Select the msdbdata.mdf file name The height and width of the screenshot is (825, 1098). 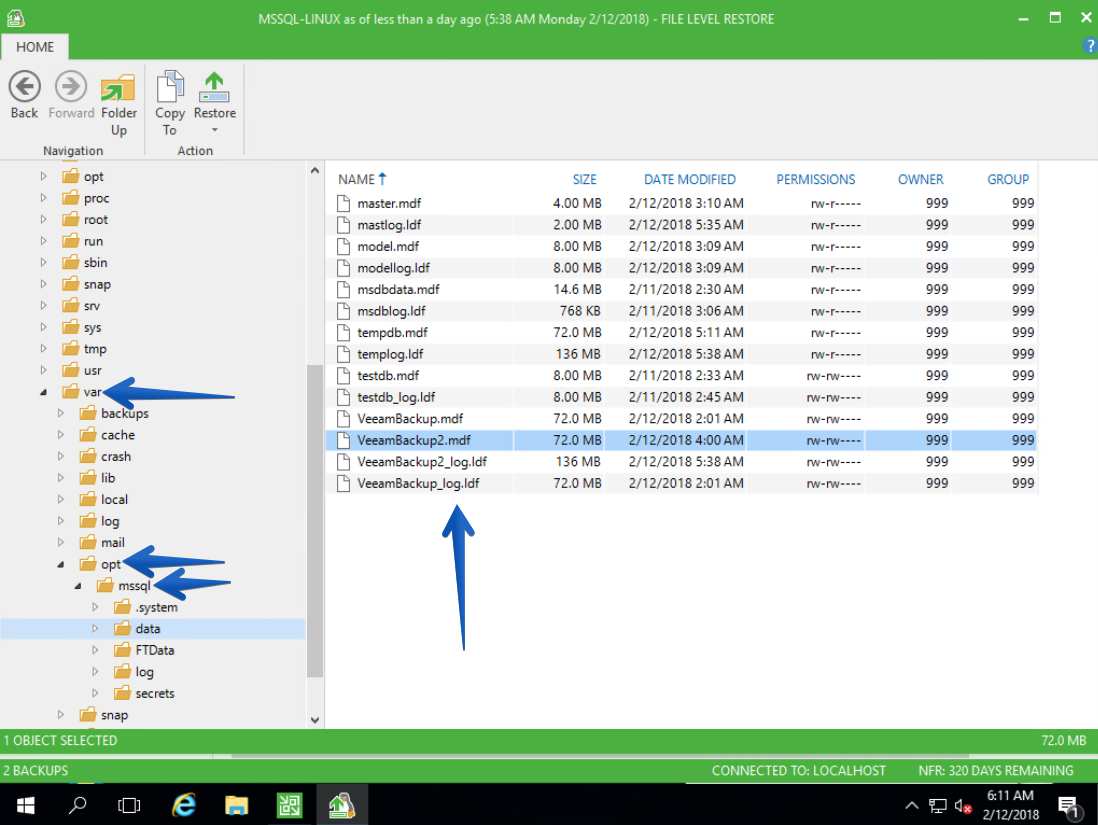(x=398, y=289)
